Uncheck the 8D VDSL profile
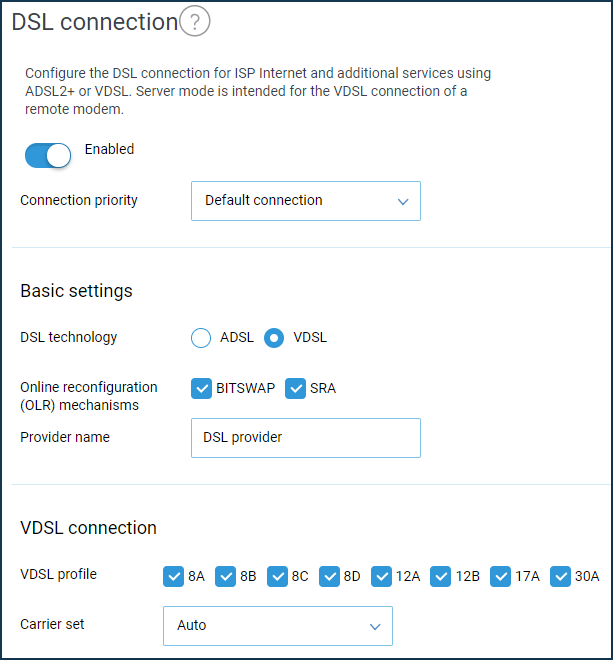Image resolution: width=613 pixels, height=660 pixels. (329, 576)
